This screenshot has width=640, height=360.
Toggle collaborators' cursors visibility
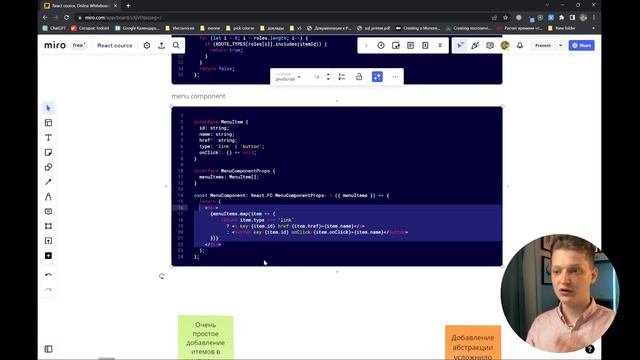point(460,45)
